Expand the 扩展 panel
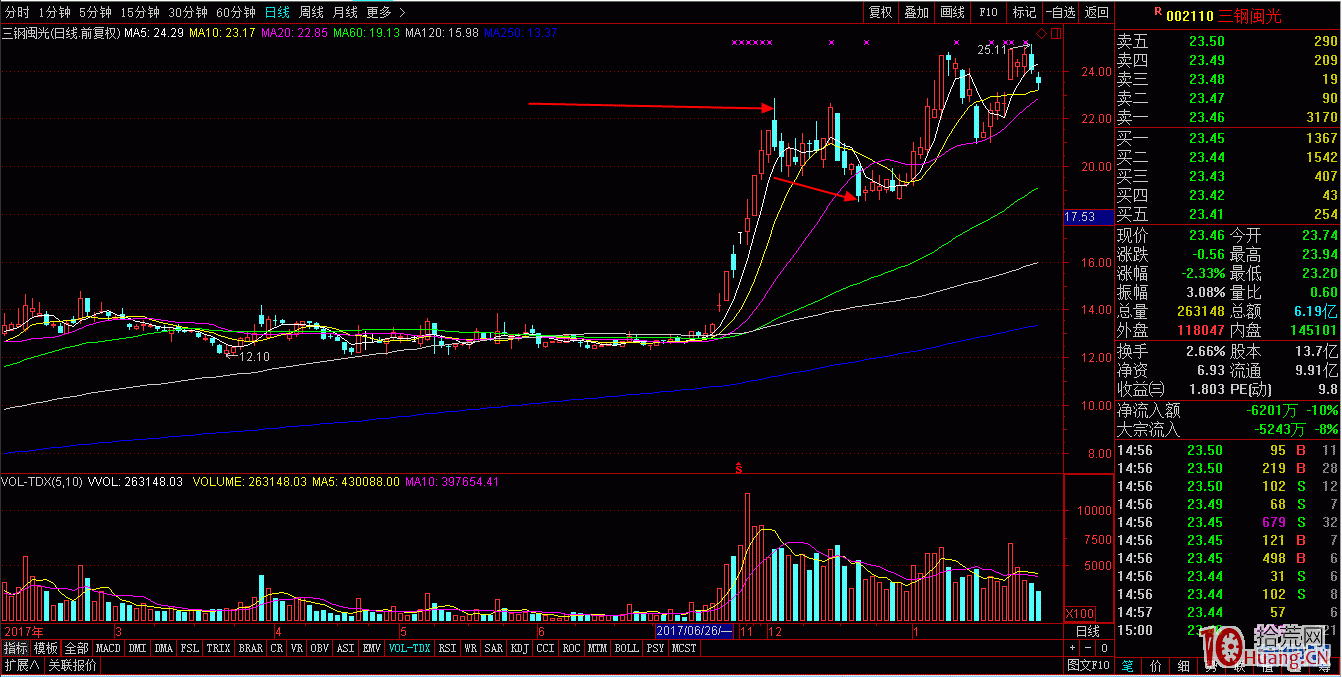 pyautogui.click(x=20, y=665)
